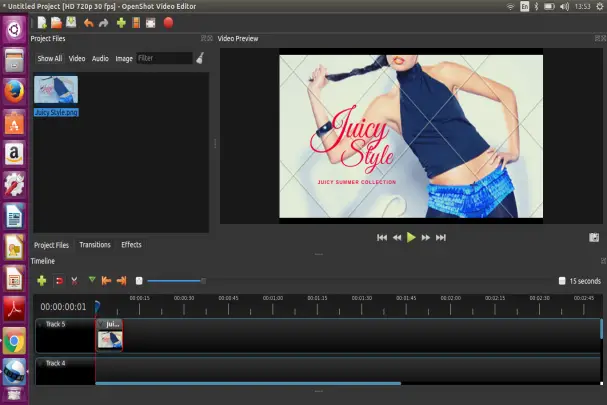This screenshot has height=405, width=607.
Task: Filter project files by Video
Action: tap(77, 58)
